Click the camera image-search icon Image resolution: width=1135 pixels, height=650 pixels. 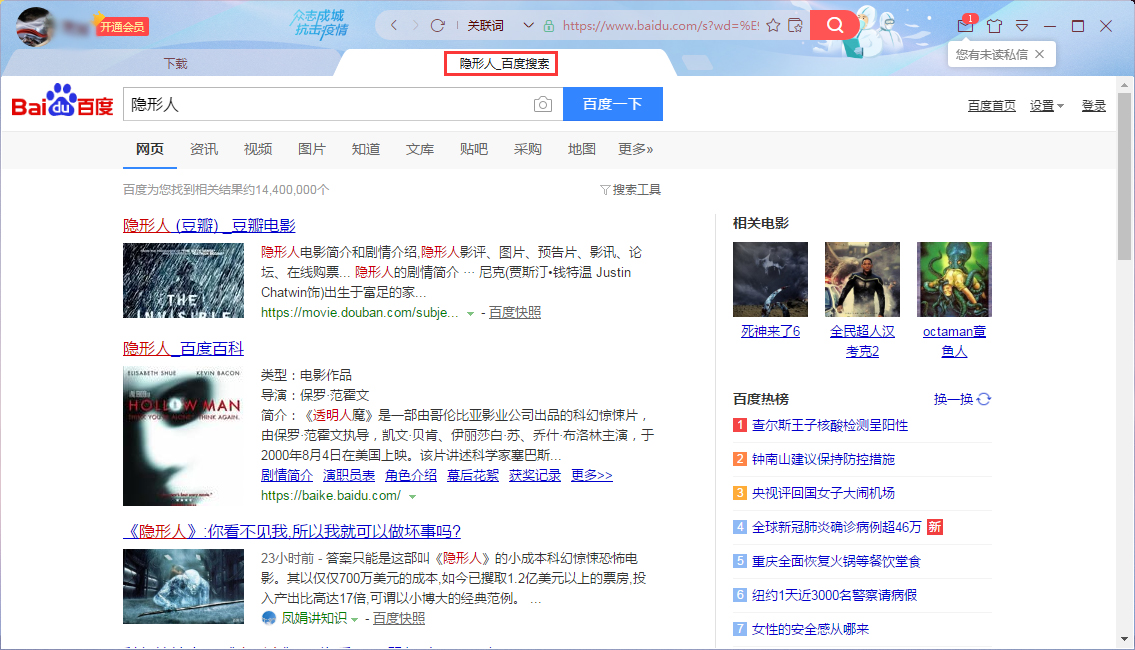542,104
